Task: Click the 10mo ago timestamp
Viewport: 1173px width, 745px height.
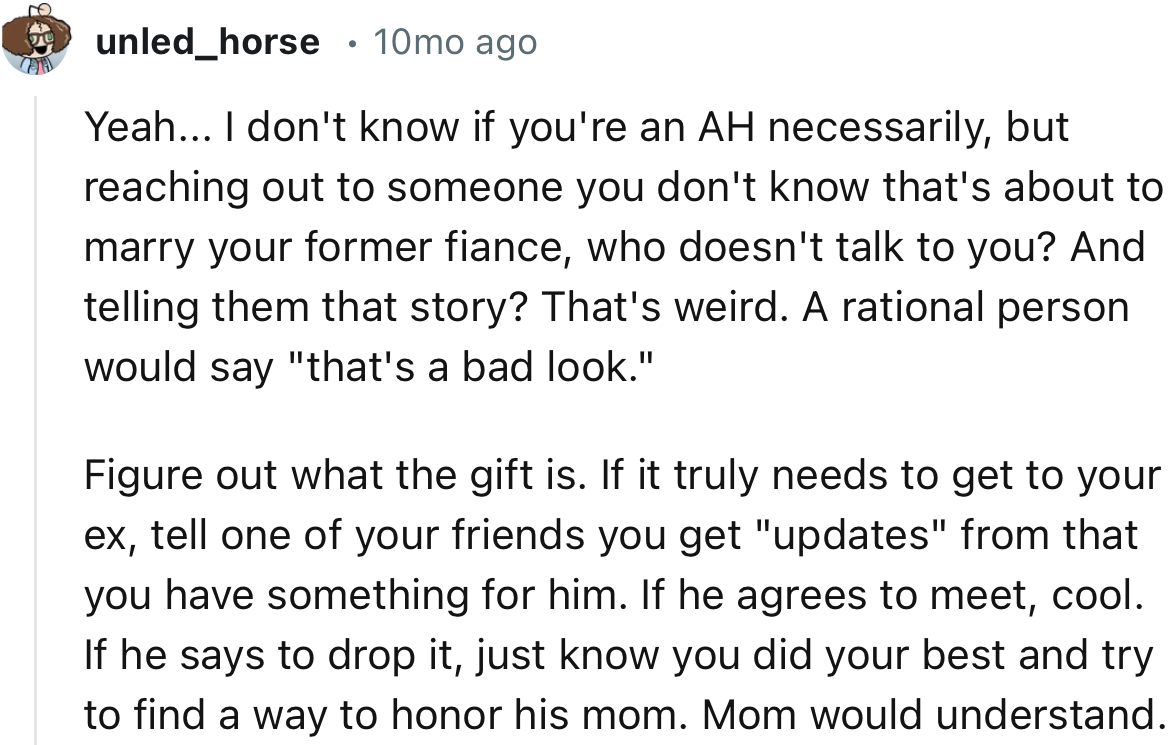Action: point(455,42)
